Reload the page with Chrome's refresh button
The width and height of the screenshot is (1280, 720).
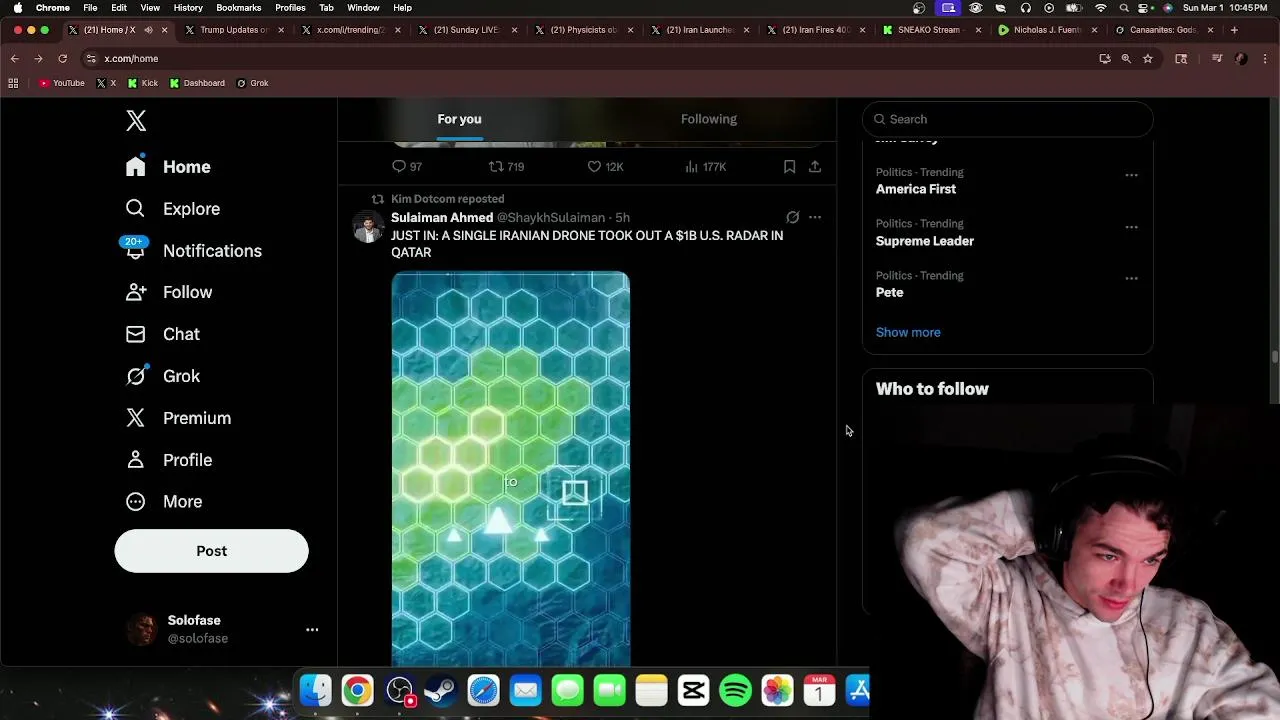pos(62,59)
